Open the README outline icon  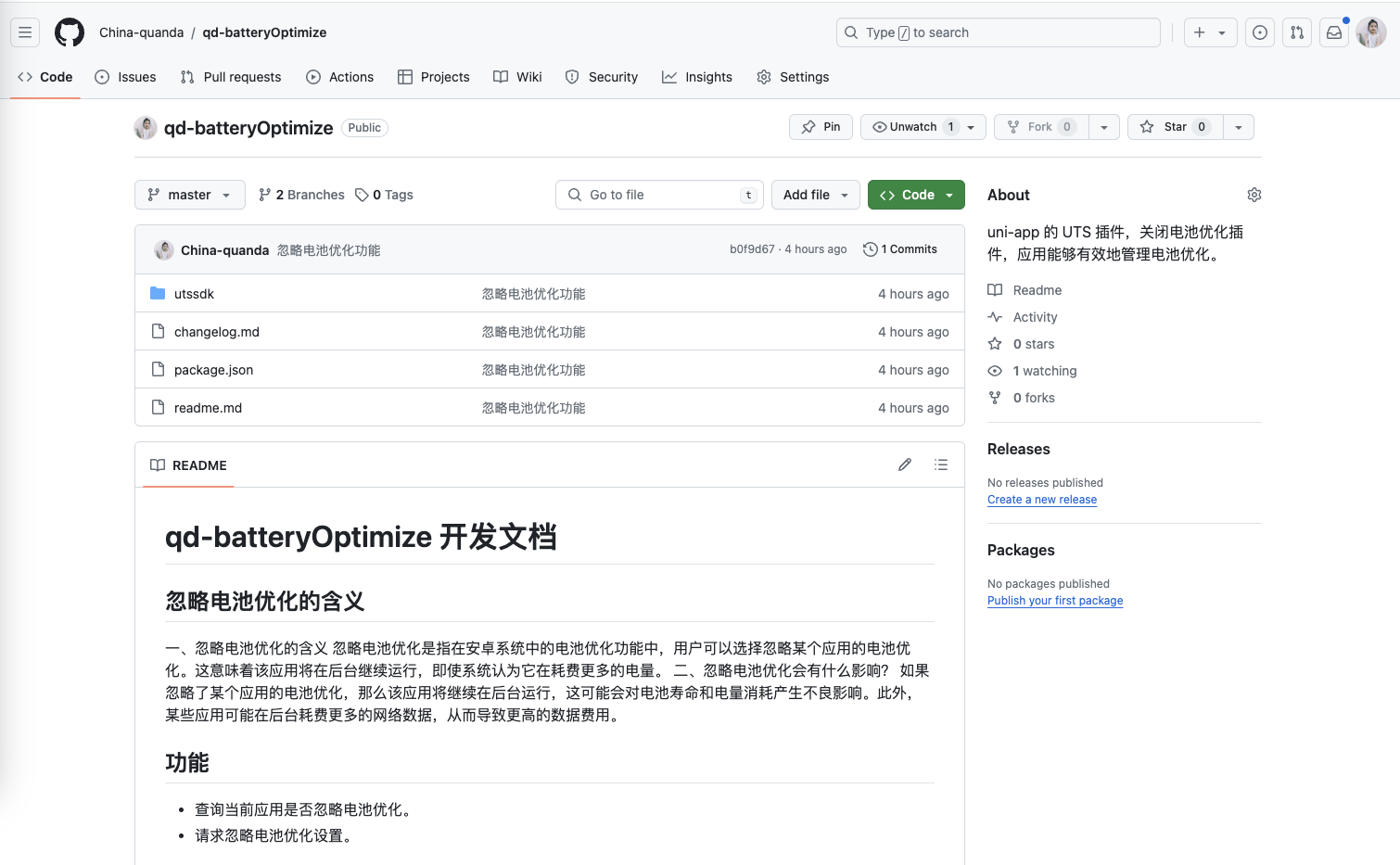click(941, 464)
